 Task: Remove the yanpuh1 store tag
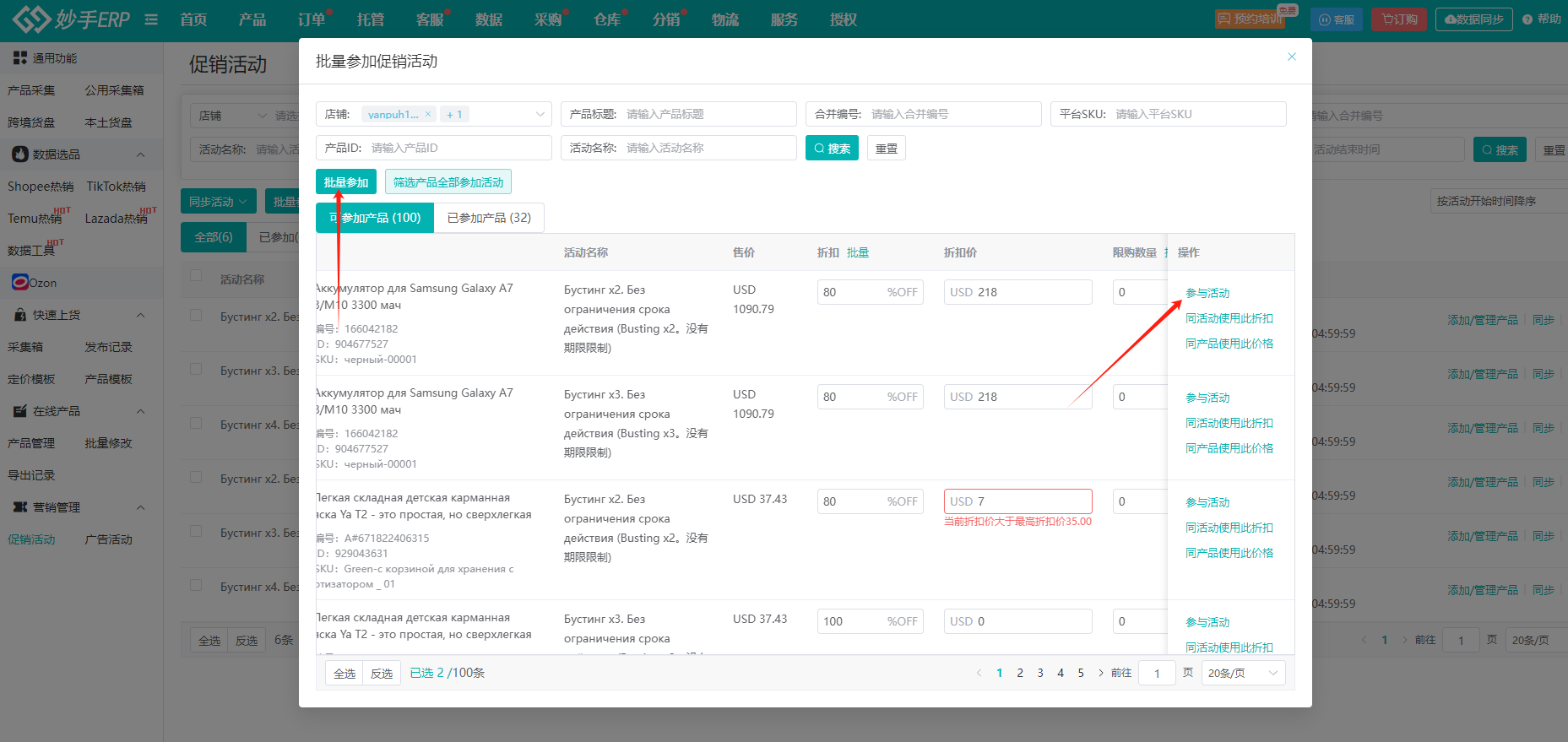pos(428,114)
